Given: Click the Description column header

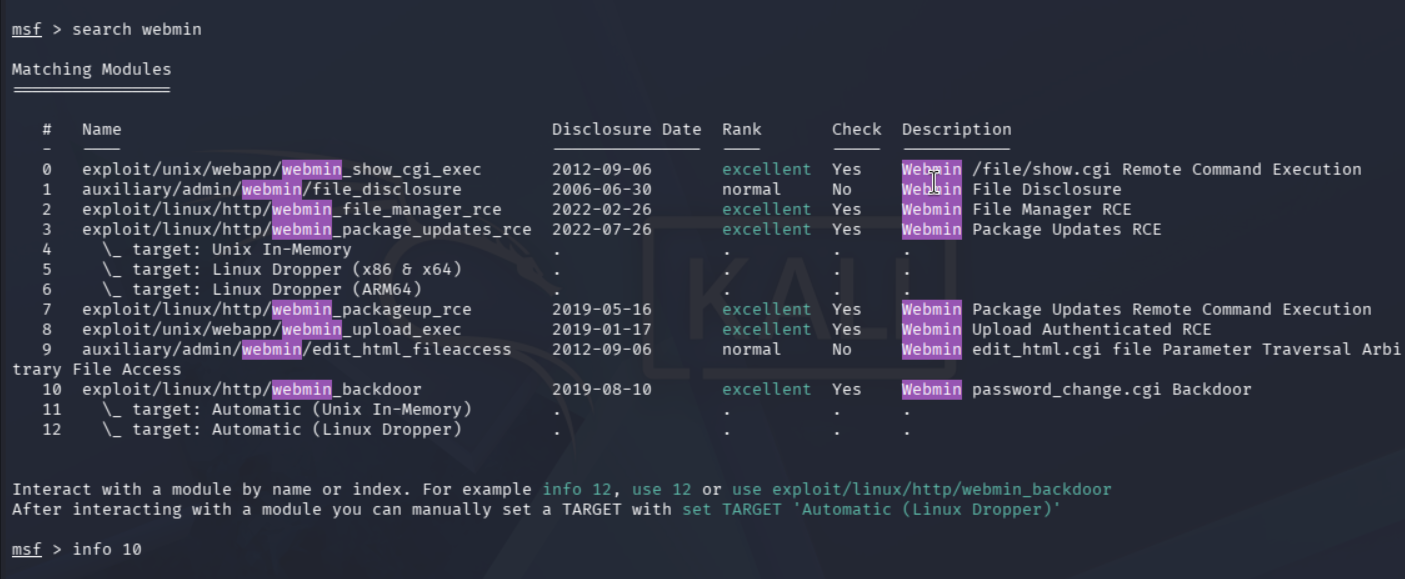Looking at the screenshot, I should 956,129.
